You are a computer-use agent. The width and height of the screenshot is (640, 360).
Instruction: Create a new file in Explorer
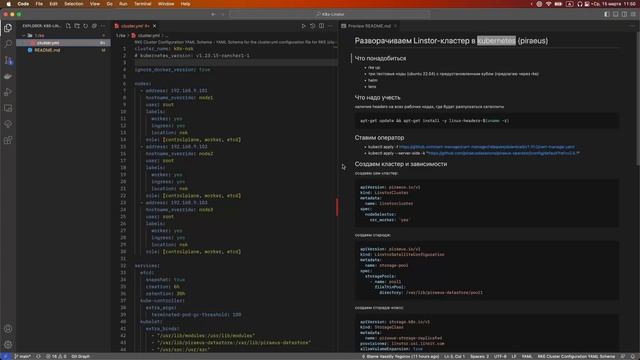coord(68,26)
